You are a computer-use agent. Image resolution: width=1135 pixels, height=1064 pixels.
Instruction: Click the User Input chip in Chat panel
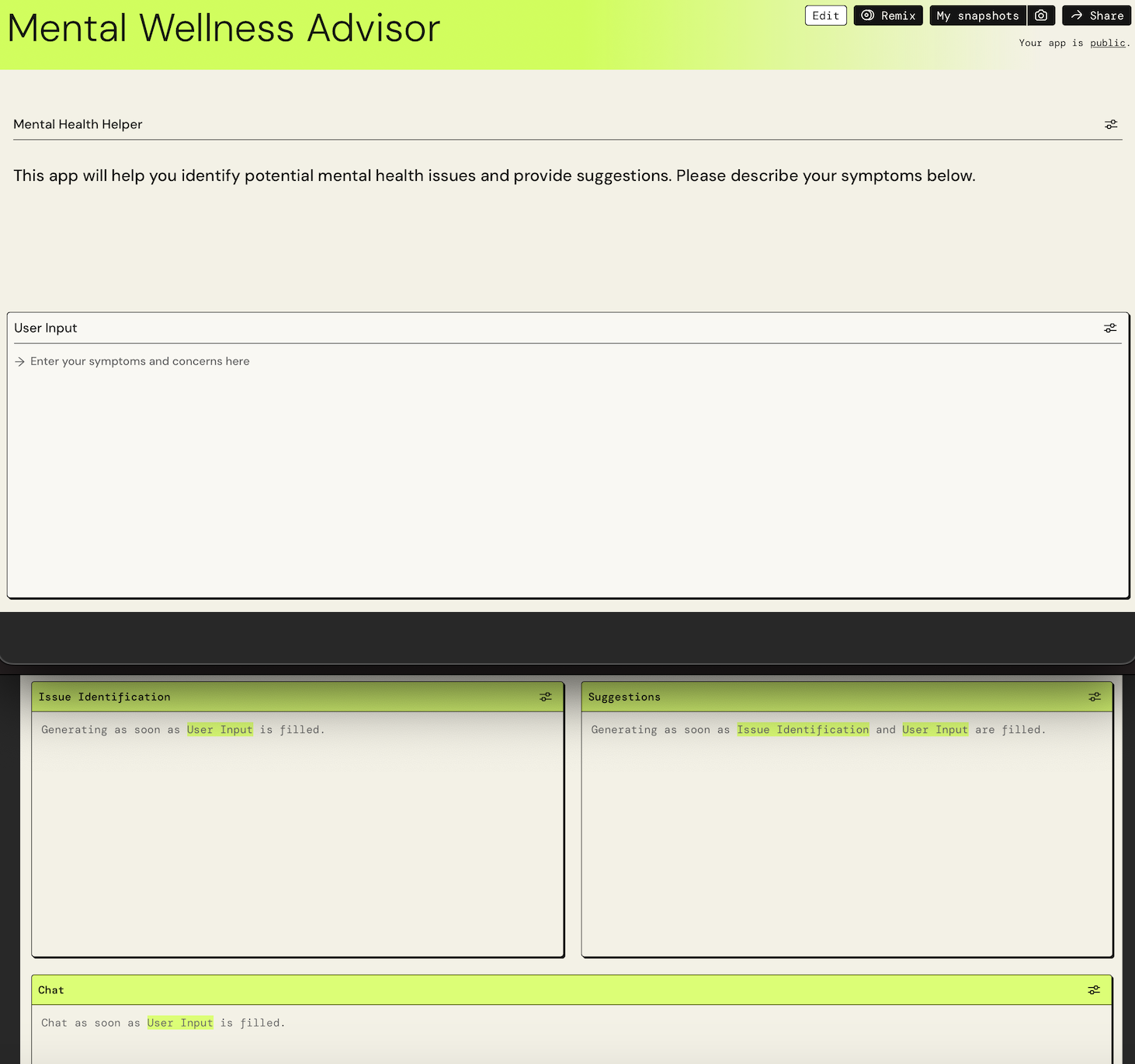coord(180,1023)
